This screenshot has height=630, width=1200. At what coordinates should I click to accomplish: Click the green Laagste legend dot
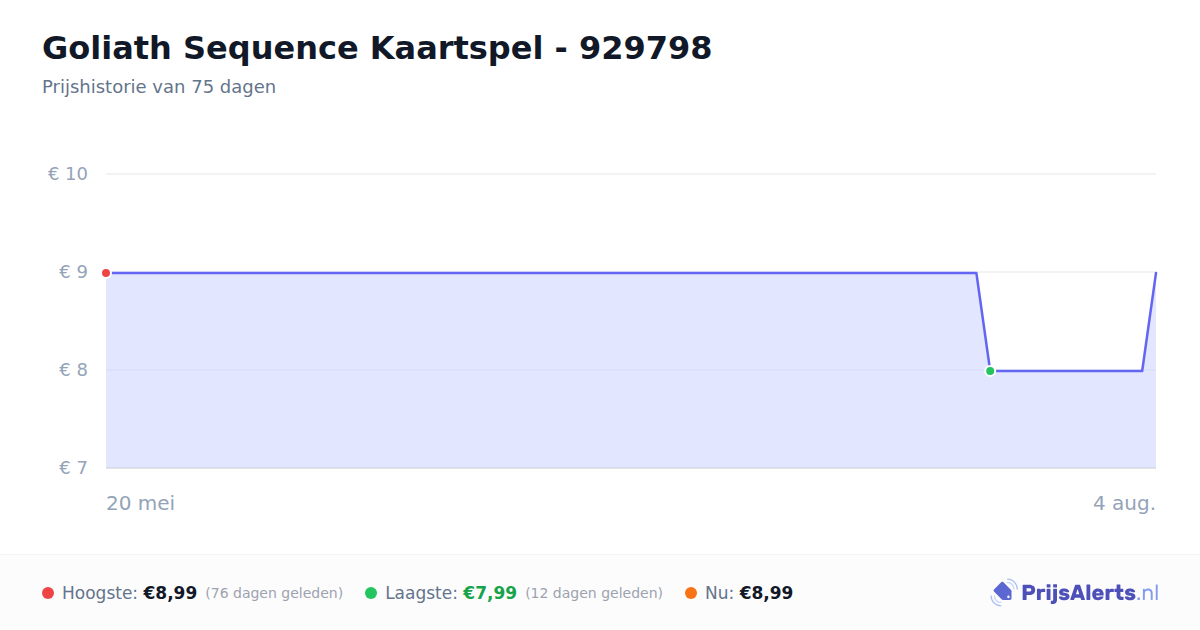[x=371, y=593]
